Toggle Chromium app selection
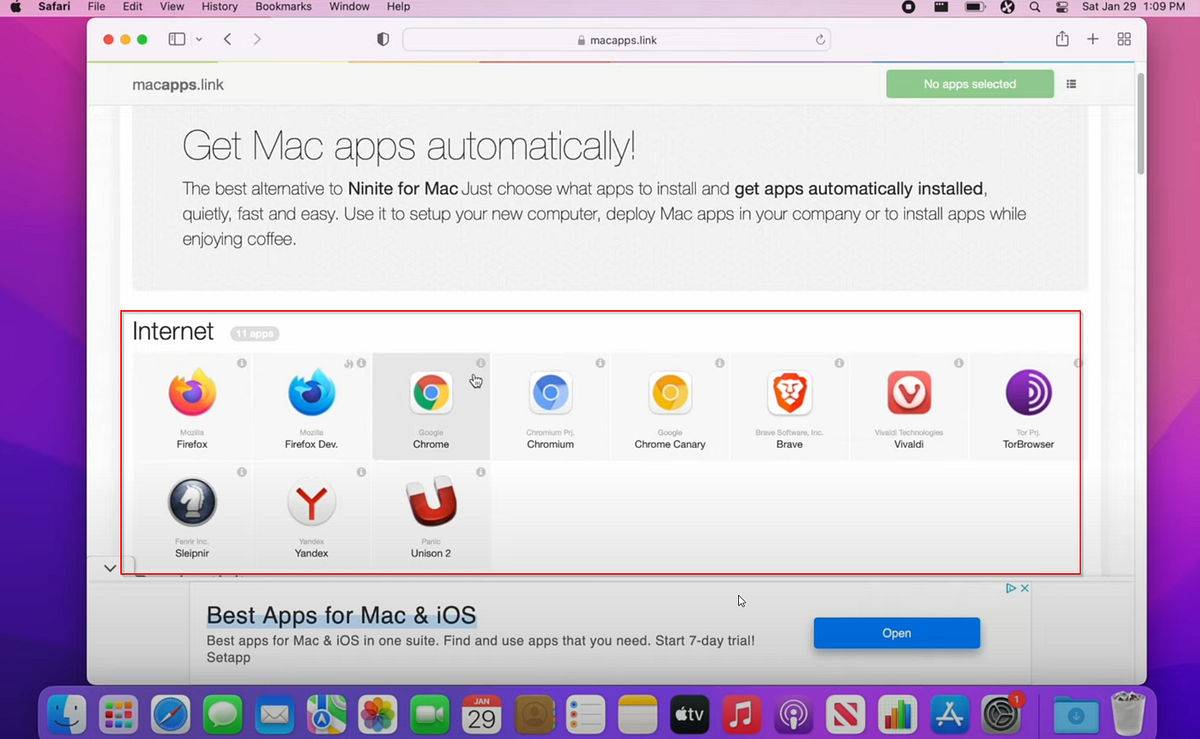The height and width of the screenshot is (739, 1200). coord(550,395)
